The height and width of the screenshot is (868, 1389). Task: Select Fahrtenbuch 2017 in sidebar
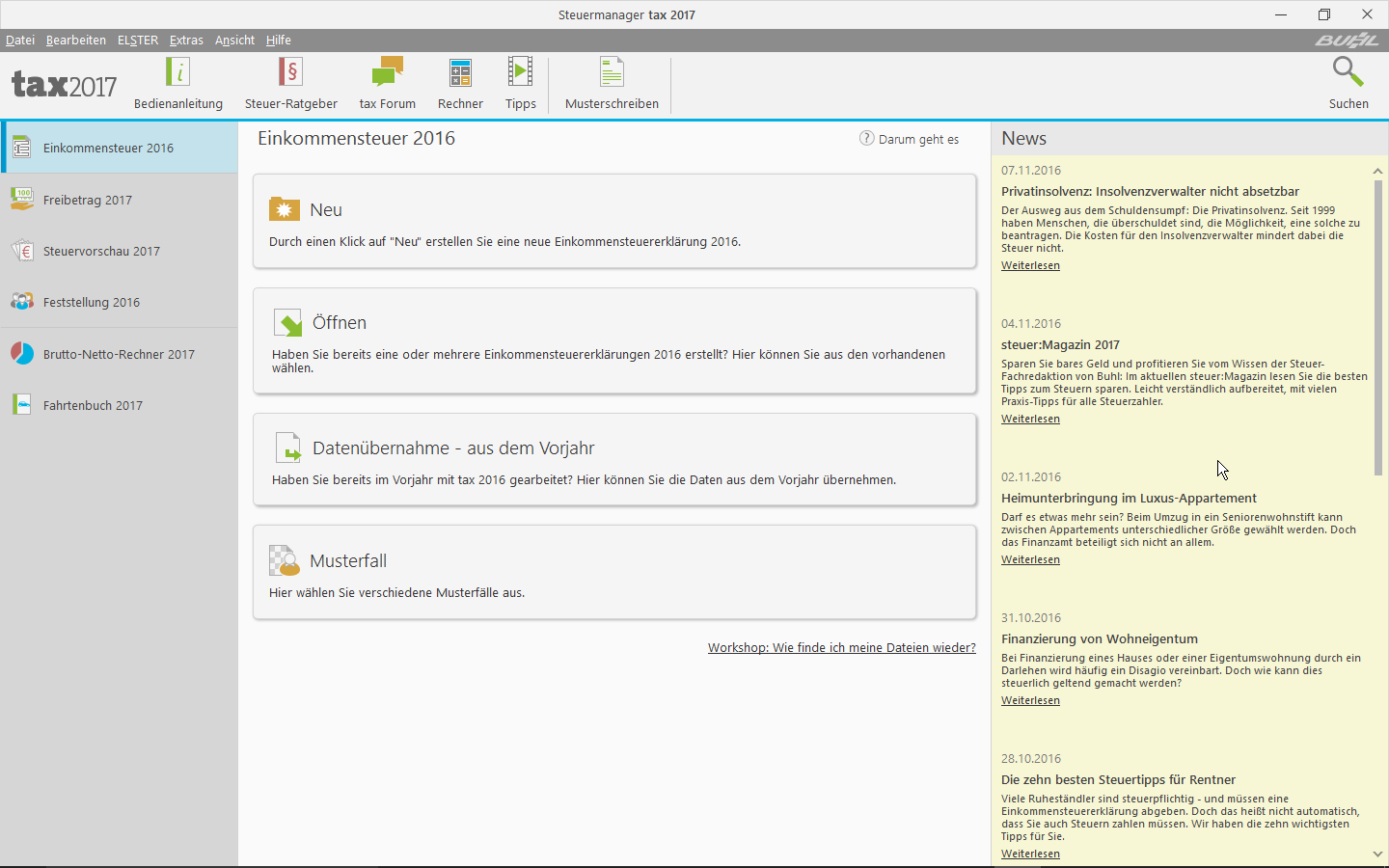(119, 405)
